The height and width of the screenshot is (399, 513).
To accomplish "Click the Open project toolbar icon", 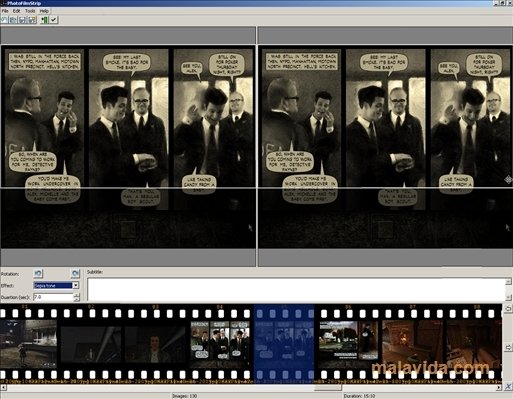I will [x=13, y=20].
